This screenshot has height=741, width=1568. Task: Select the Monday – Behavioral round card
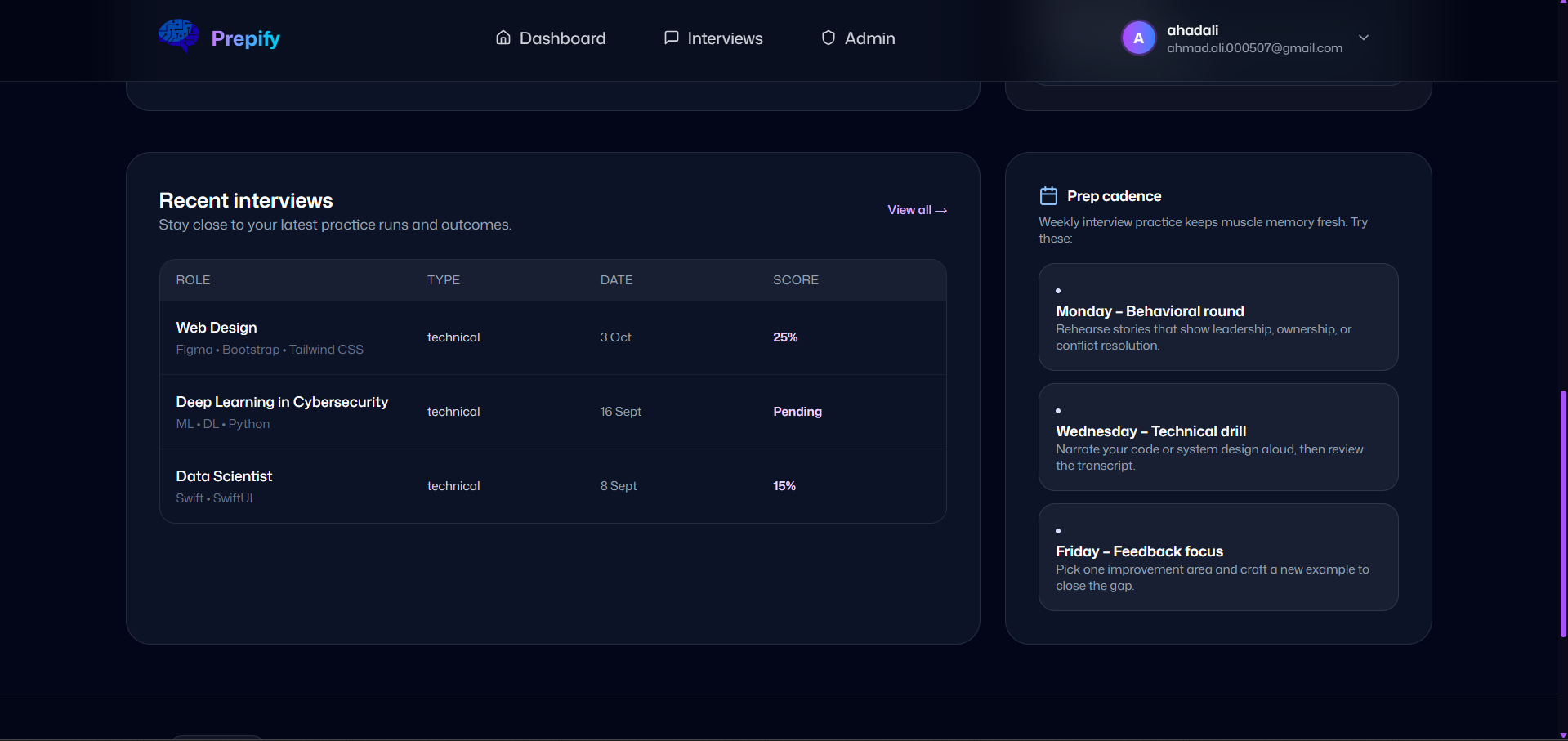[1218, 317]
